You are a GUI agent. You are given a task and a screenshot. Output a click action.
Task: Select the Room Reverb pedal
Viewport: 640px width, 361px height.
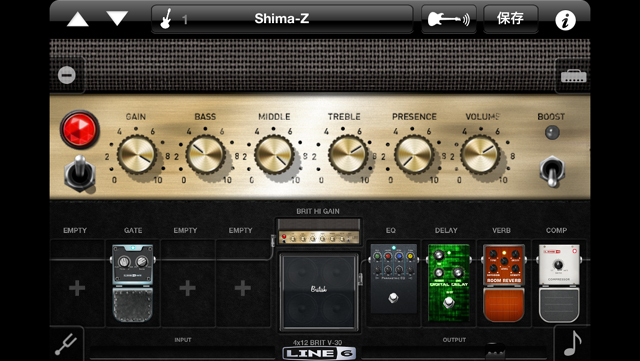pos(504,283)
